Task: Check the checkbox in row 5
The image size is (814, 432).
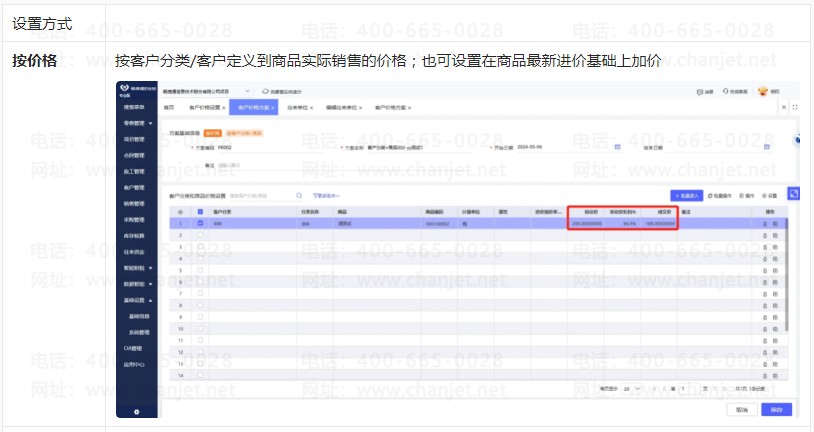Action: [x=200, y=270]
